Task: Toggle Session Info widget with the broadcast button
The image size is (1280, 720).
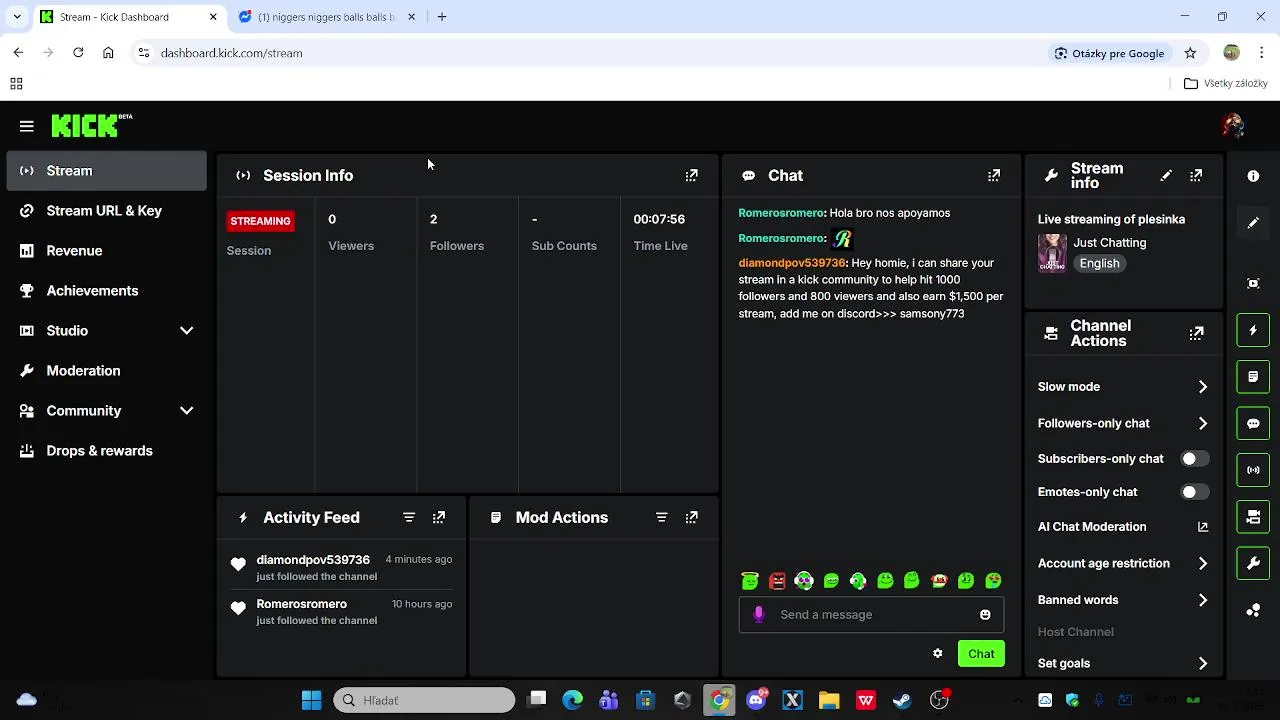Action: (1253, 470)
